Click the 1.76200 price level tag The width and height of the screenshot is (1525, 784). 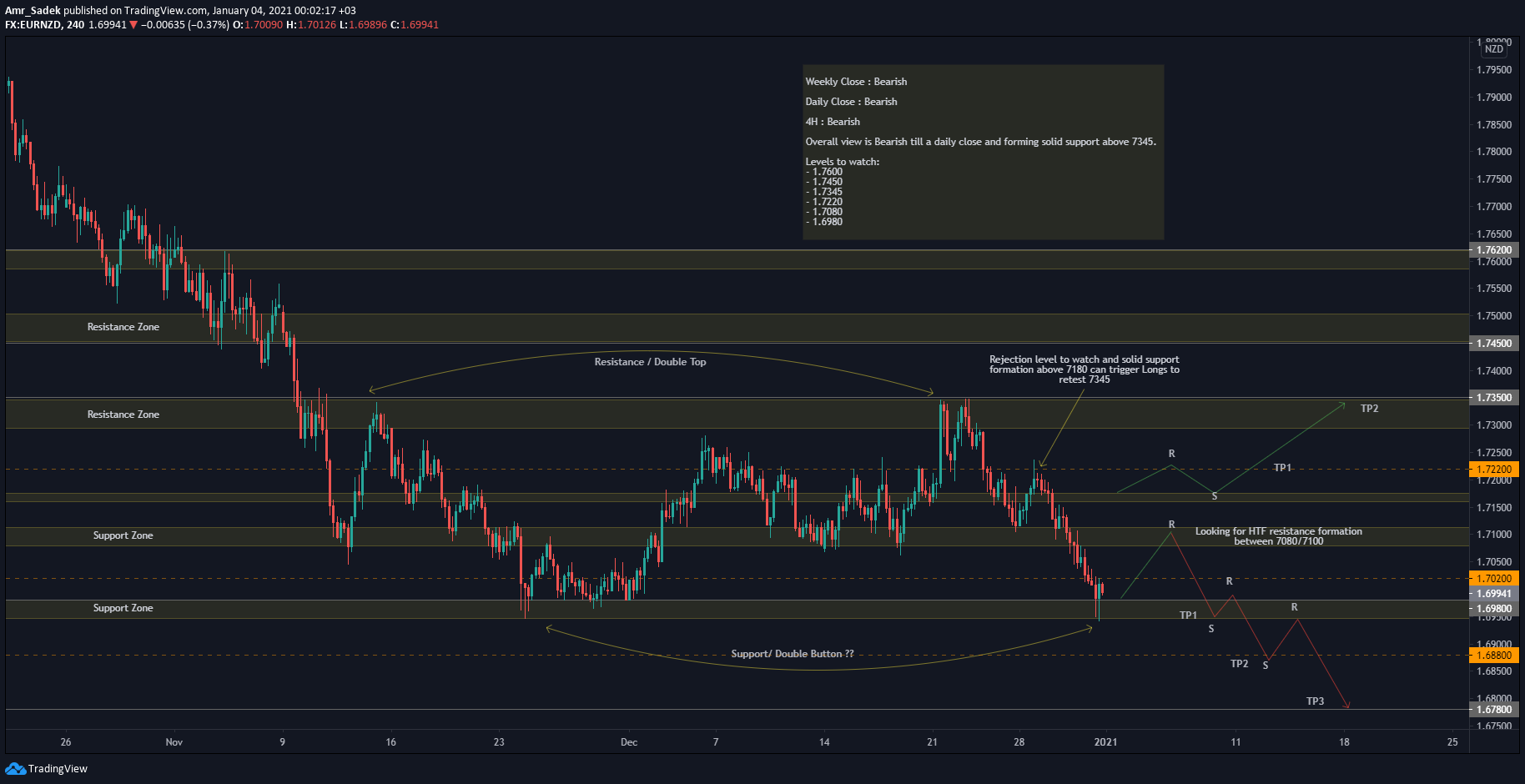pyautogui.click(x=1494, y=250)
